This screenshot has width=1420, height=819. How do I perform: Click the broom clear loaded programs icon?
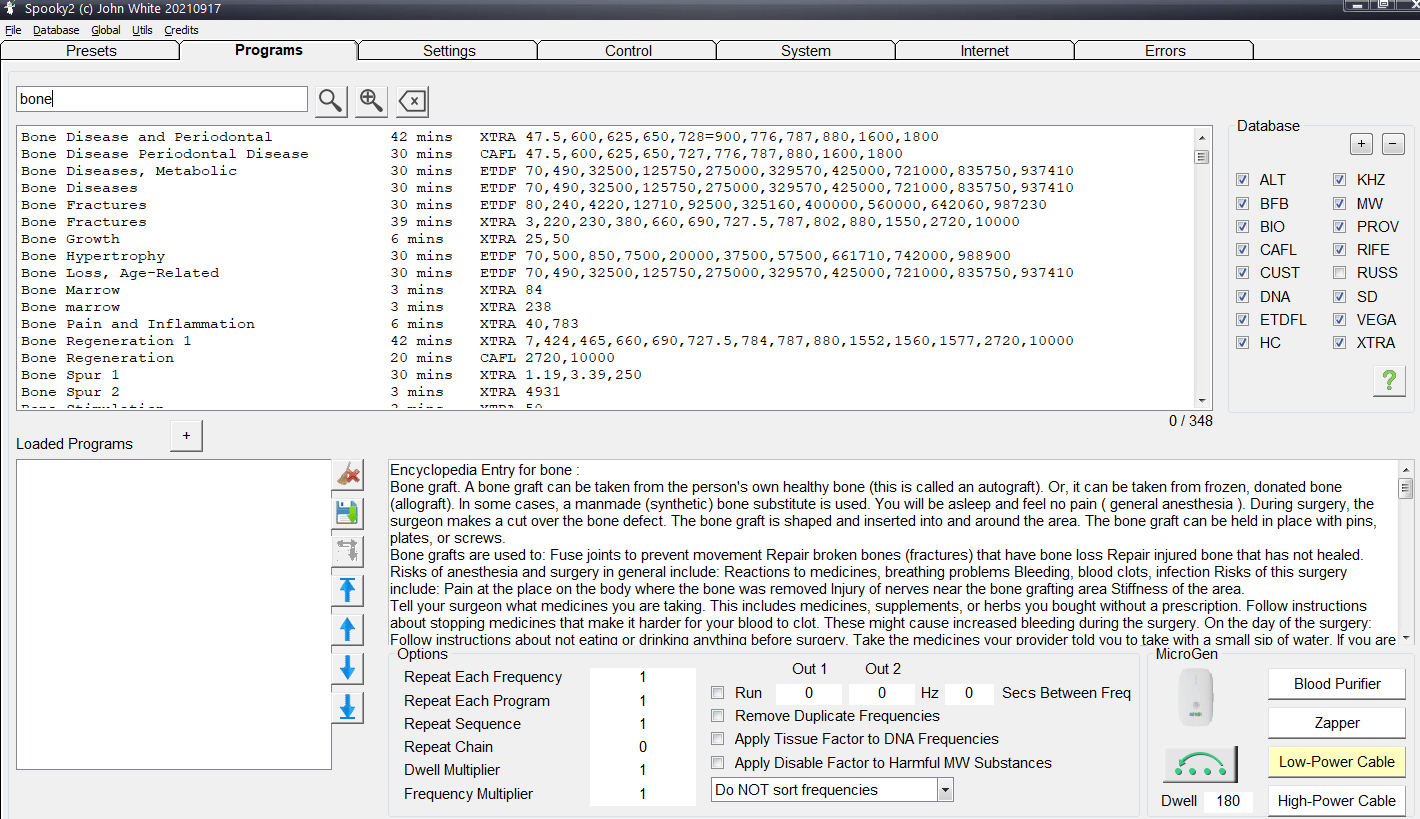pos(348,475)
